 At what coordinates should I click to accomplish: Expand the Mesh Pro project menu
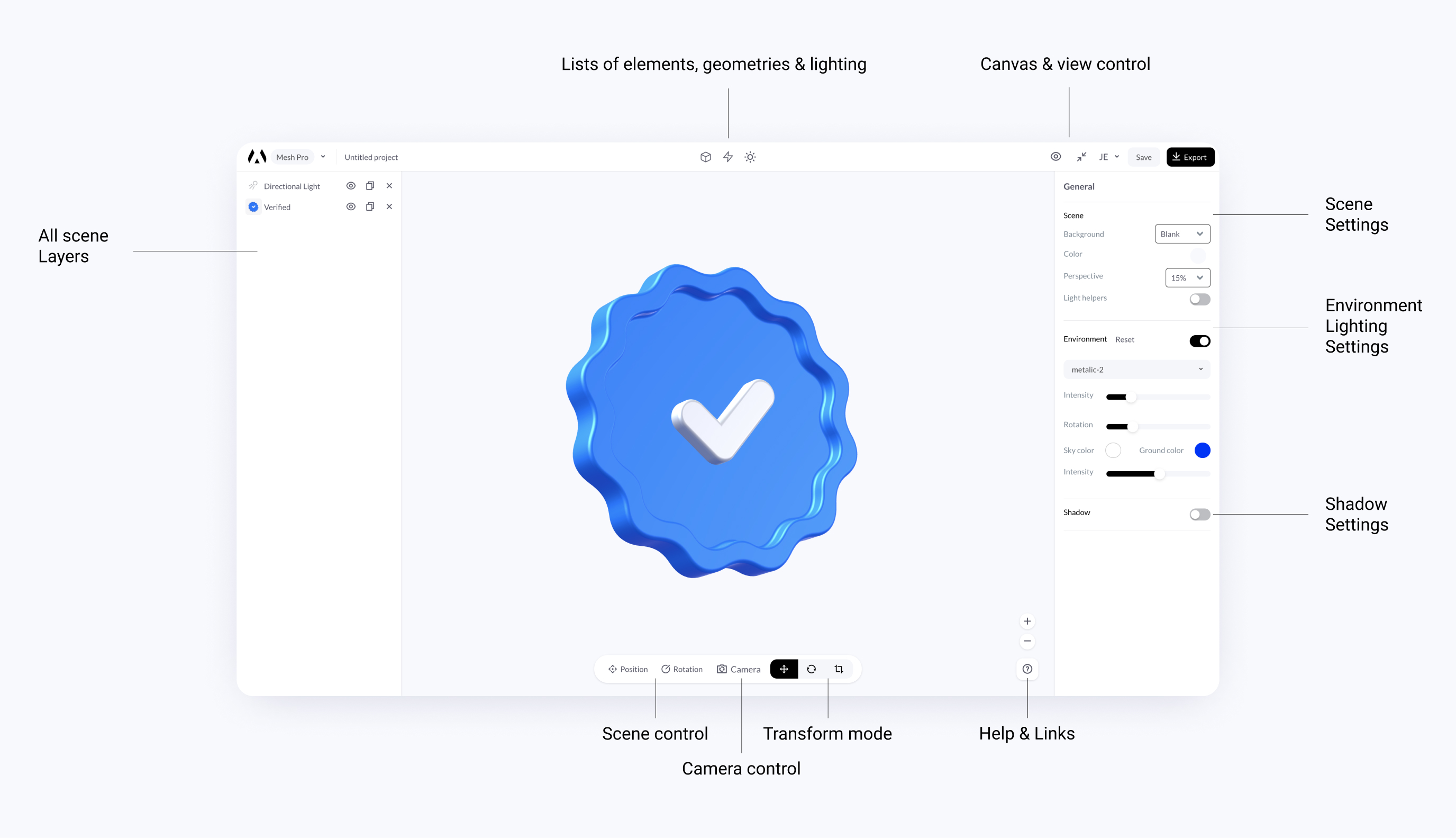(x=323, y=157)
